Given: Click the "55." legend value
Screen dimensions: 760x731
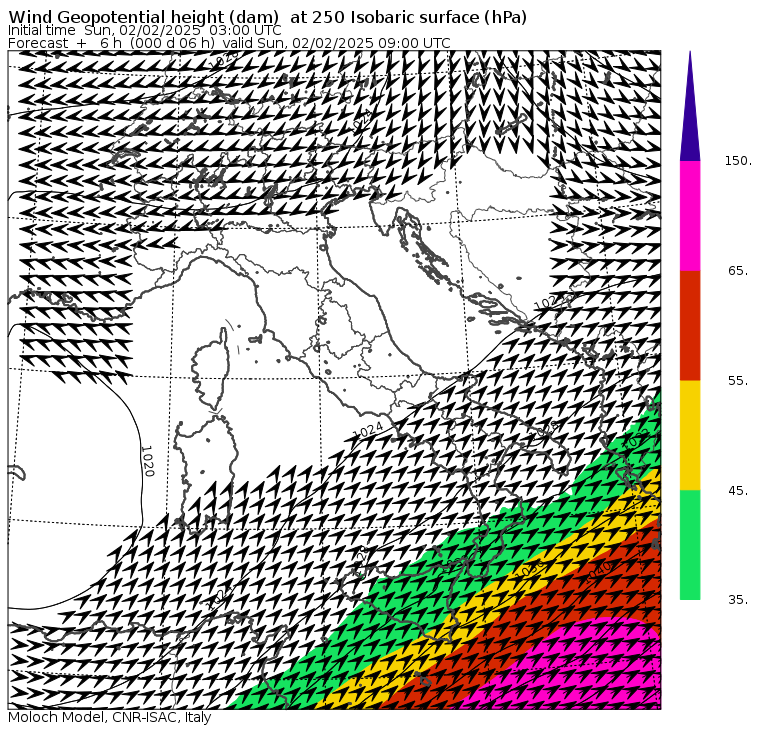Looking at the screenshot, I should click(738, 381).
